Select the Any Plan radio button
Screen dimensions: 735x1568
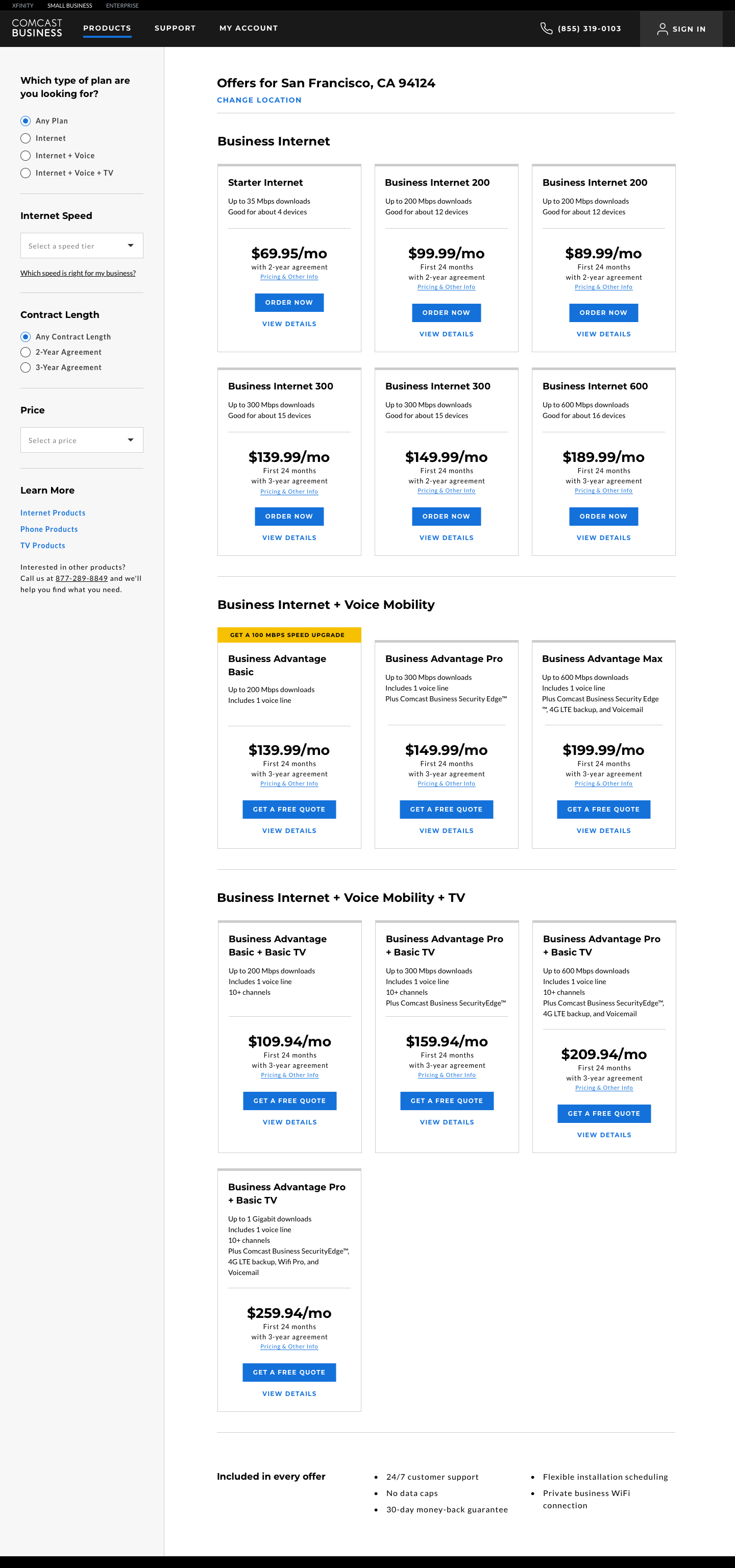(26, 120)
